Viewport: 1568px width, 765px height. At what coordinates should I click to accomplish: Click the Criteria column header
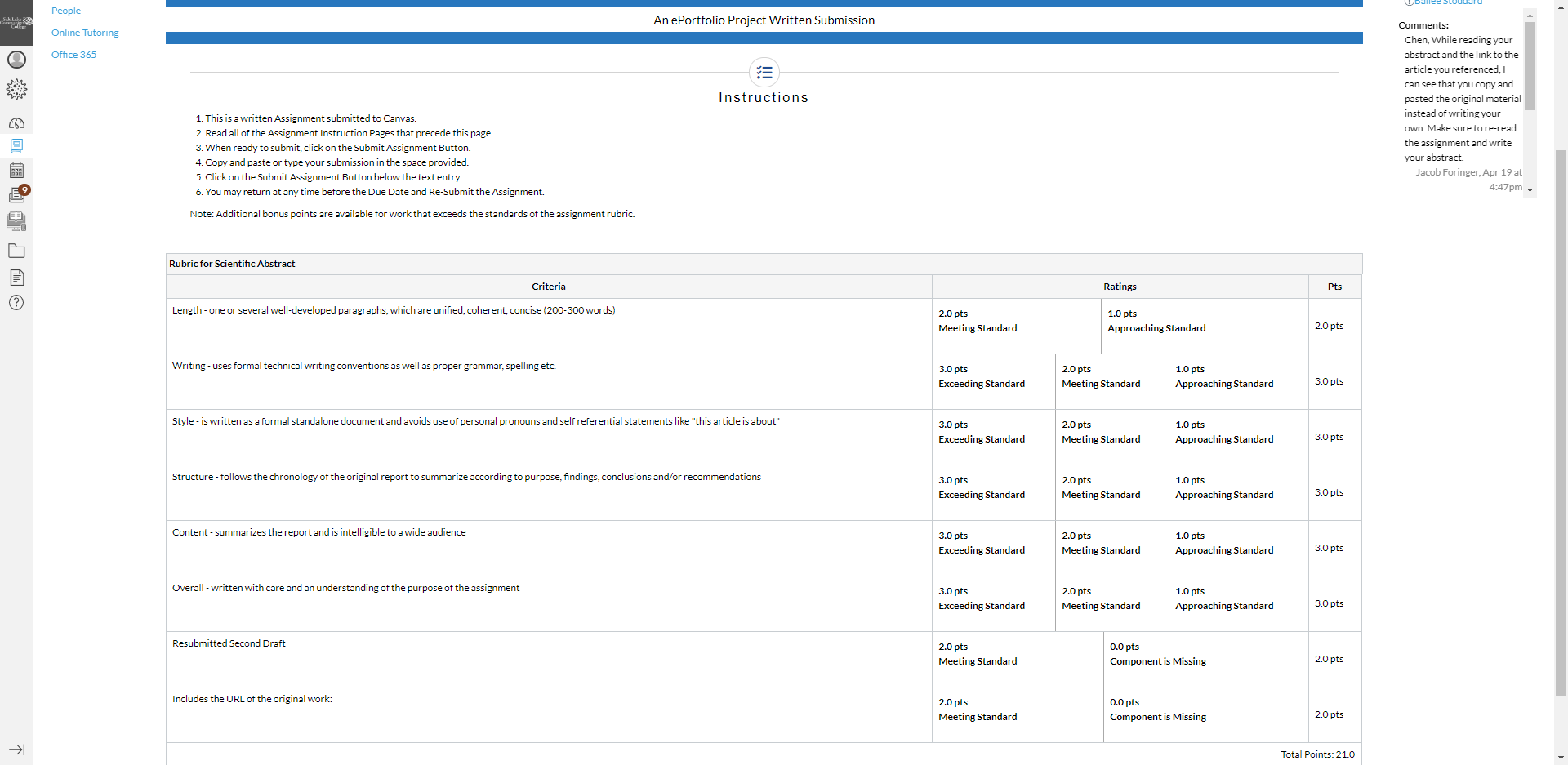pos(549,287)
